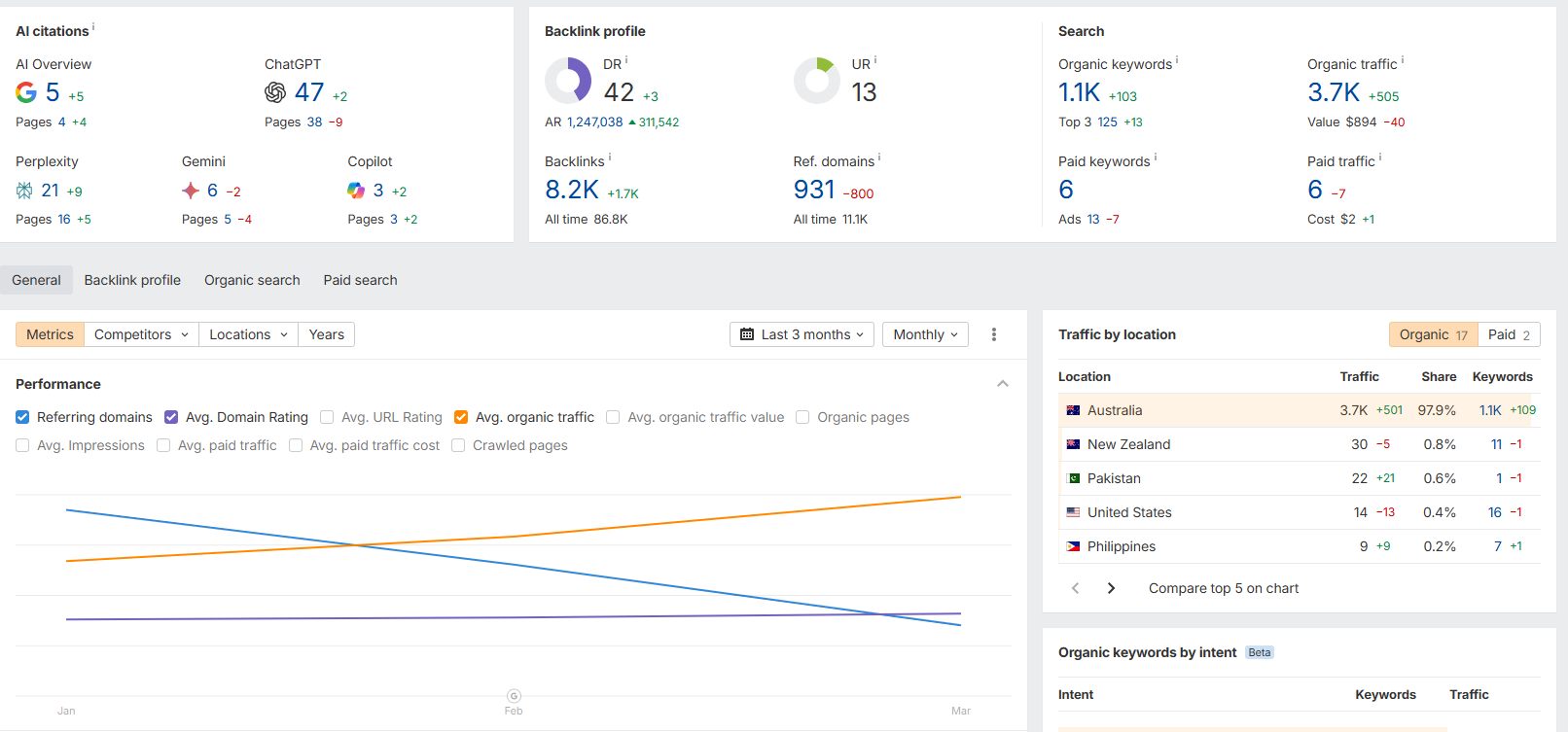Click Compare top 5 on chart

coord(1224,588)
